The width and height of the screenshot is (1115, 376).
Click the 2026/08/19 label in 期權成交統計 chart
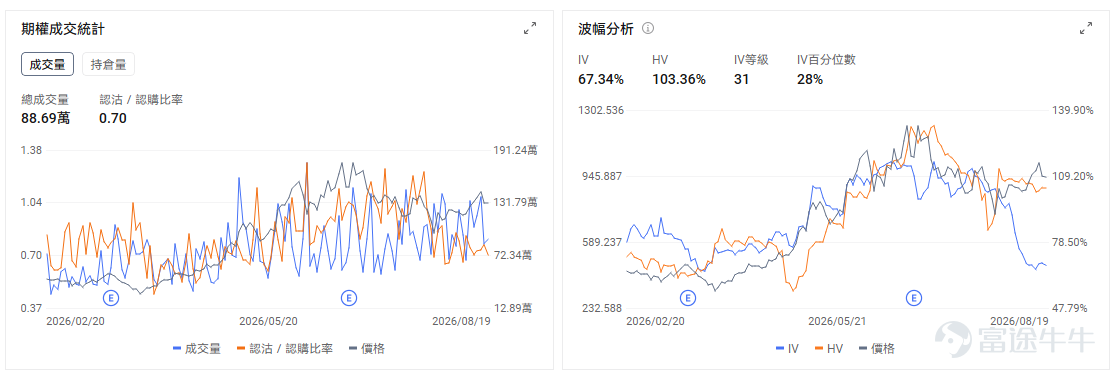point(461,321)
